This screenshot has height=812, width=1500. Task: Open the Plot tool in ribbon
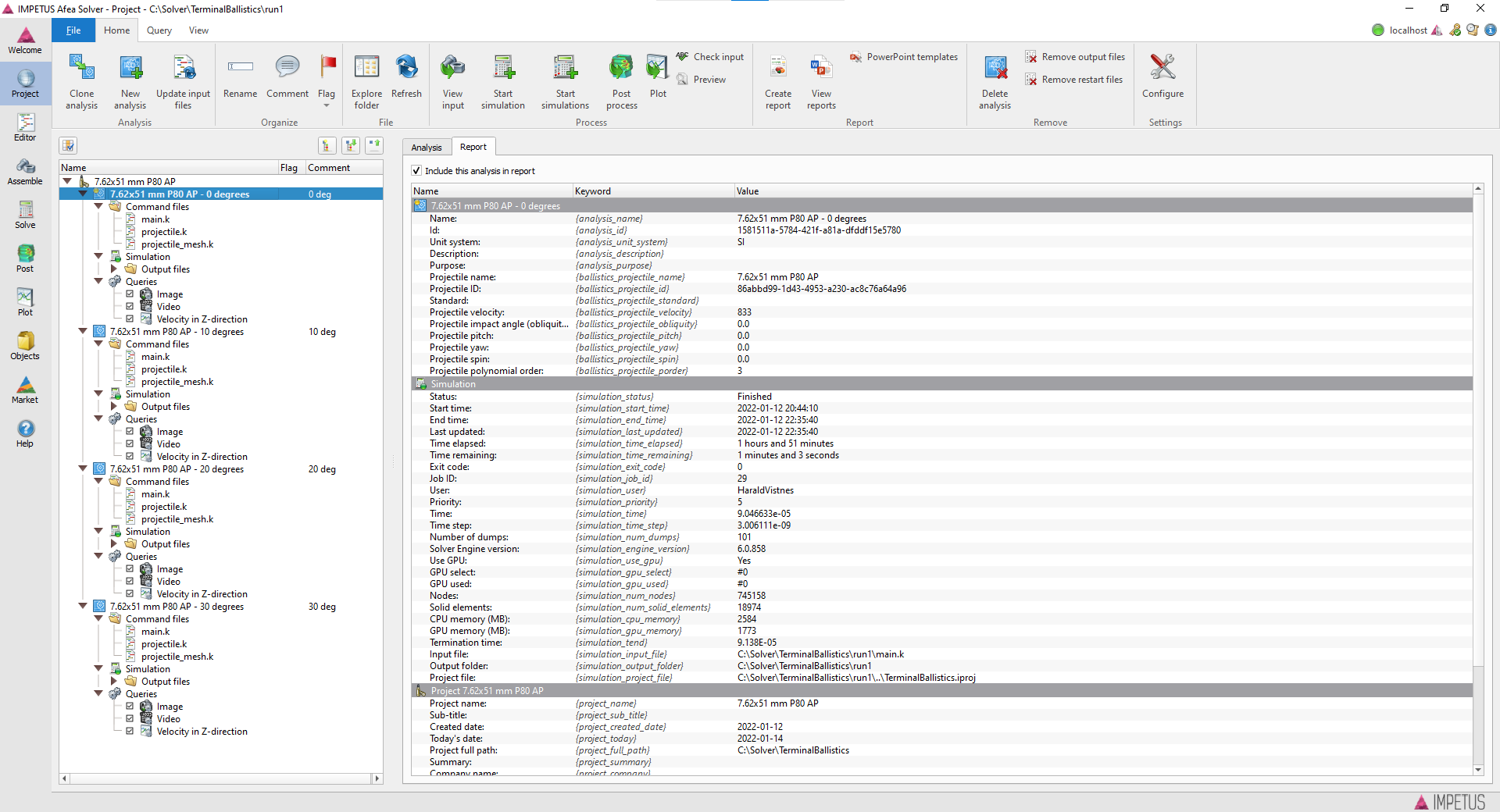click(659, 77)
